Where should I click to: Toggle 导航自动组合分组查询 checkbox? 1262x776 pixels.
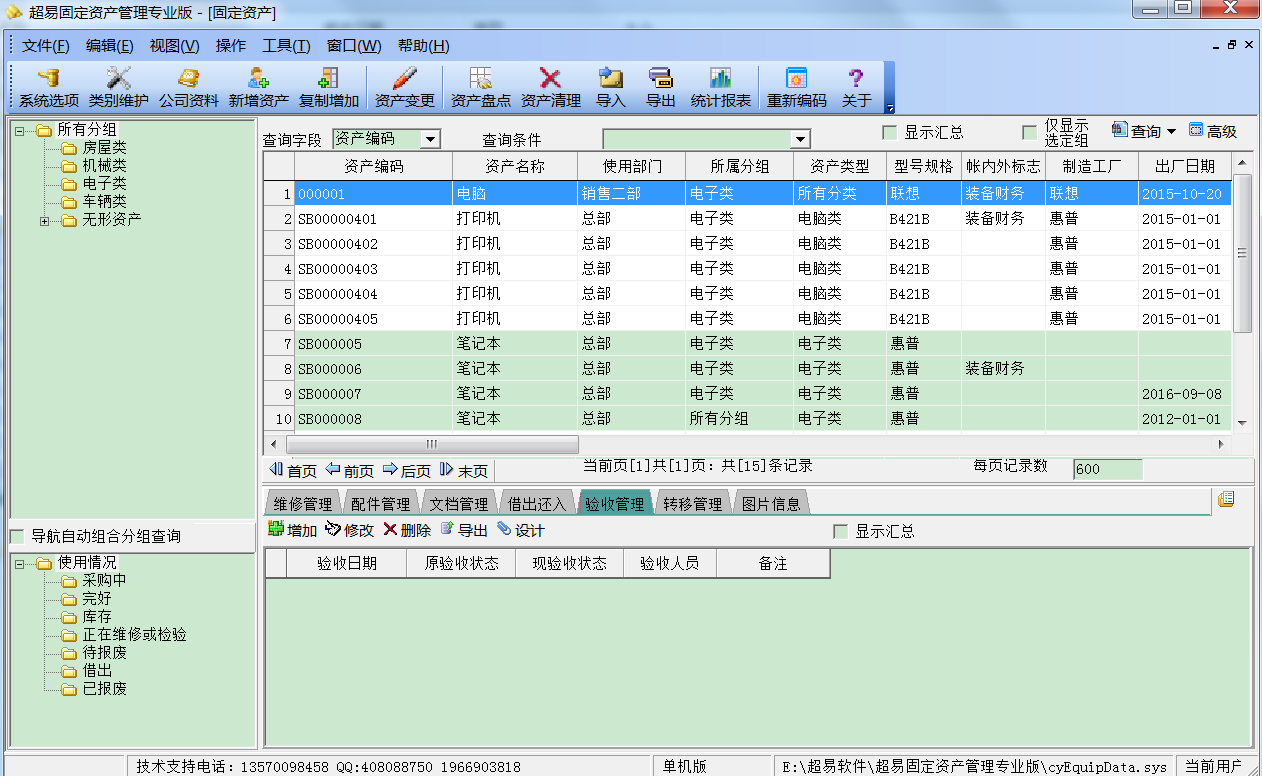coord(17,537)
